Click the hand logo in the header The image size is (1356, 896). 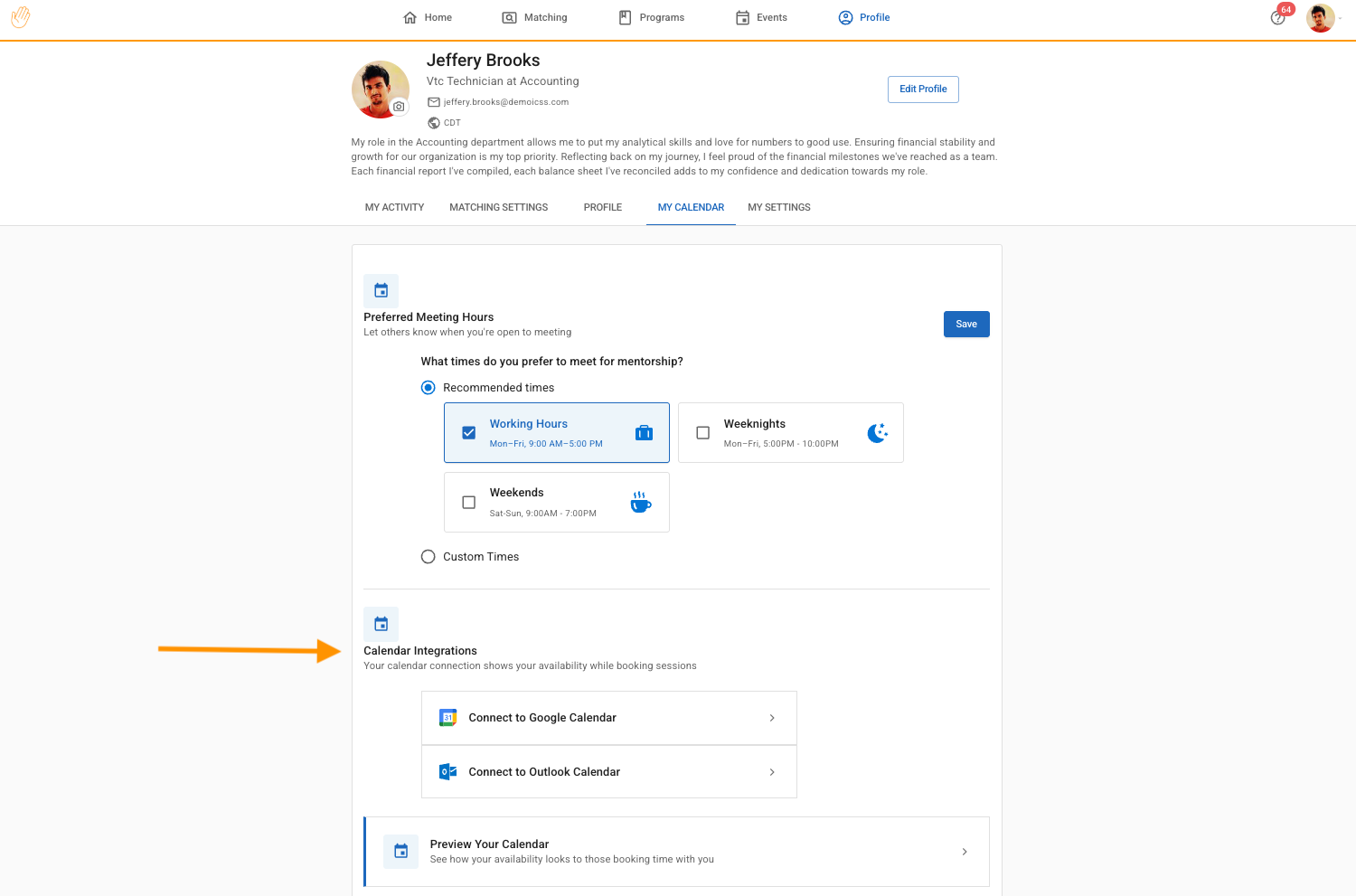[20, 17]
